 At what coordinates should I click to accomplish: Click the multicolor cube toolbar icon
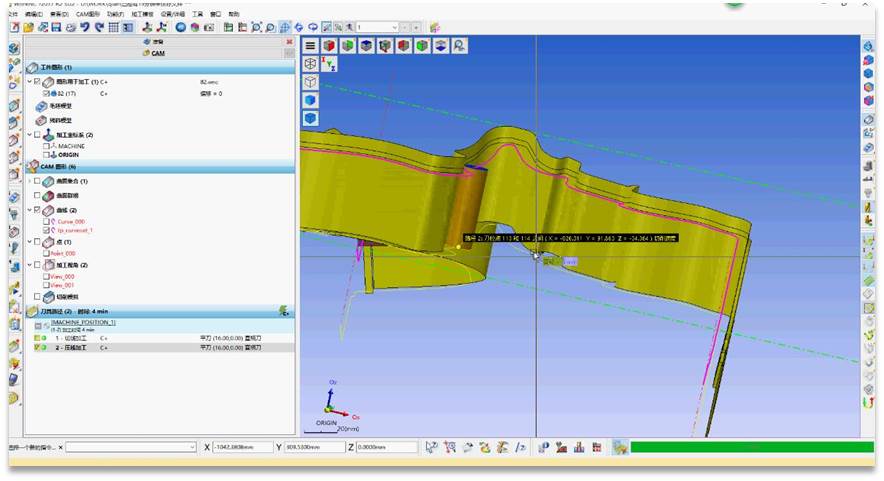[195, 27]
